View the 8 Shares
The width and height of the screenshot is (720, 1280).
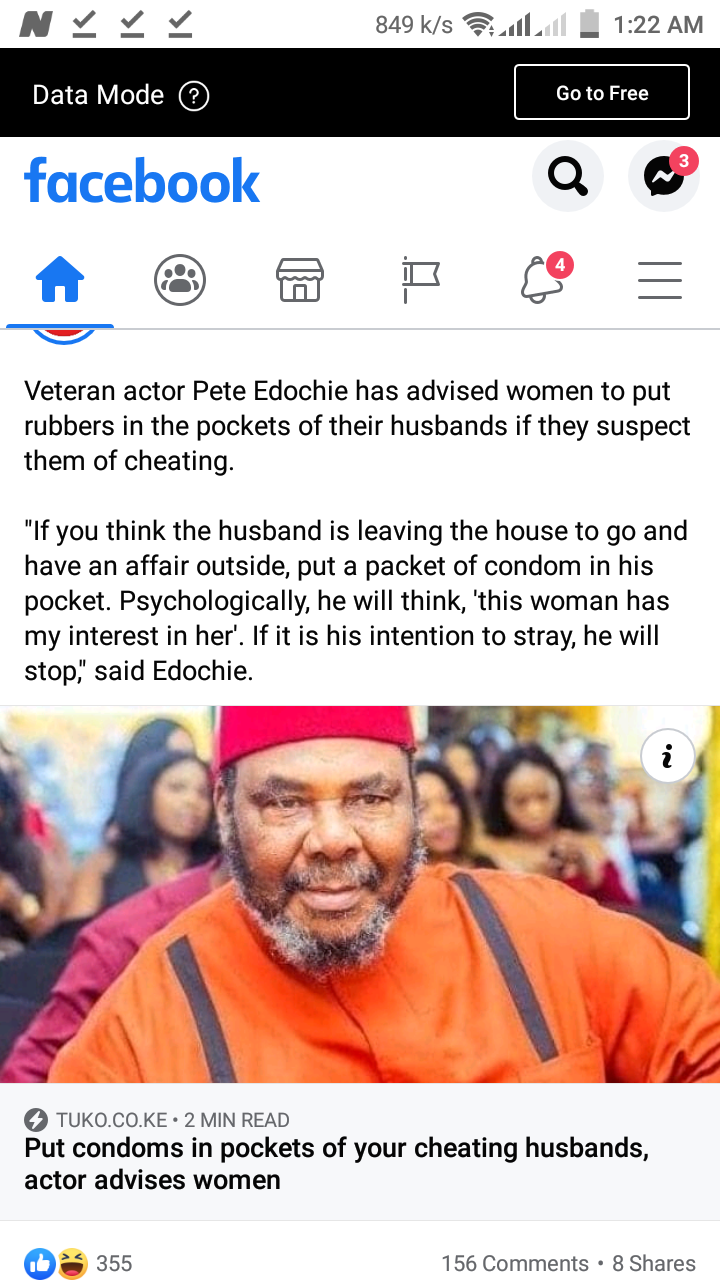tap(654, 1263)
